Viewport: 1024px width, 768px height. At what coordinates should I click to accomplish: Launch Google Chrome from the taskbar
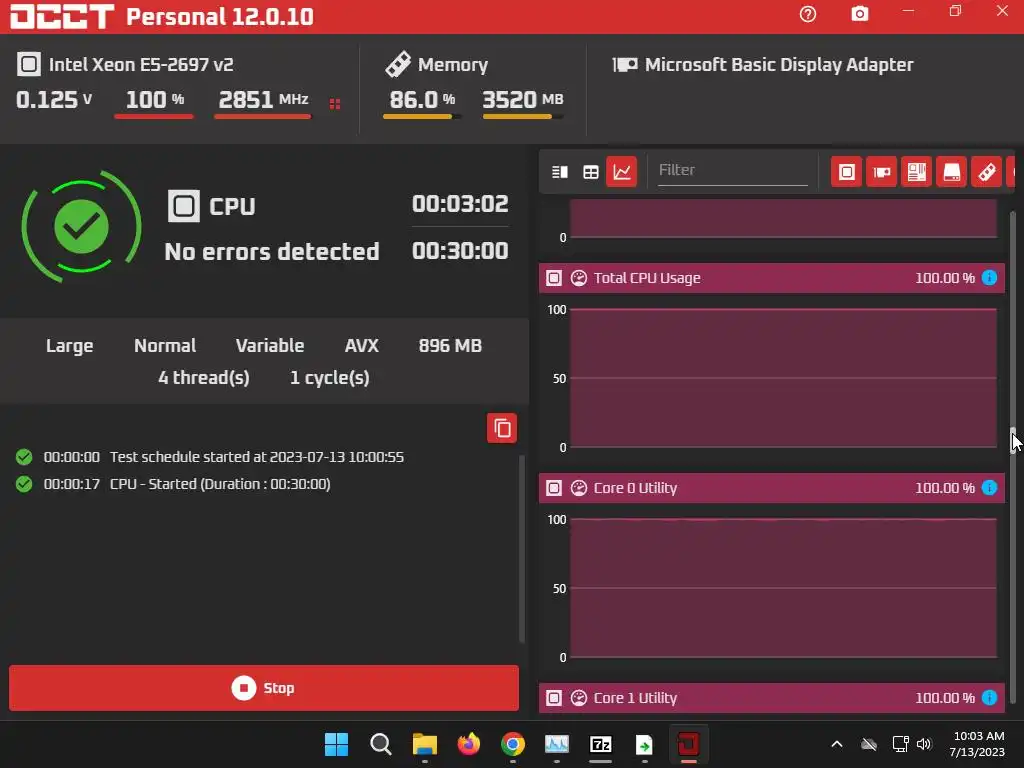click(513, 744)
